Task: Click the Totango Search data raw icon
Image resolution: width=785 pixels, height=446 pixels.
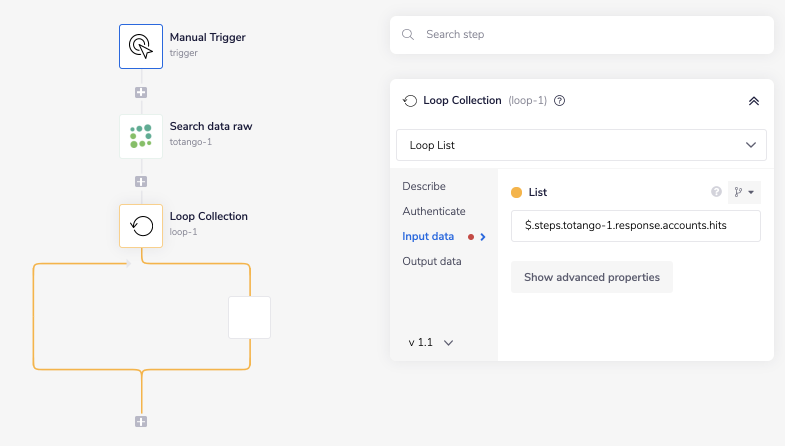Action: coord(141,136)
